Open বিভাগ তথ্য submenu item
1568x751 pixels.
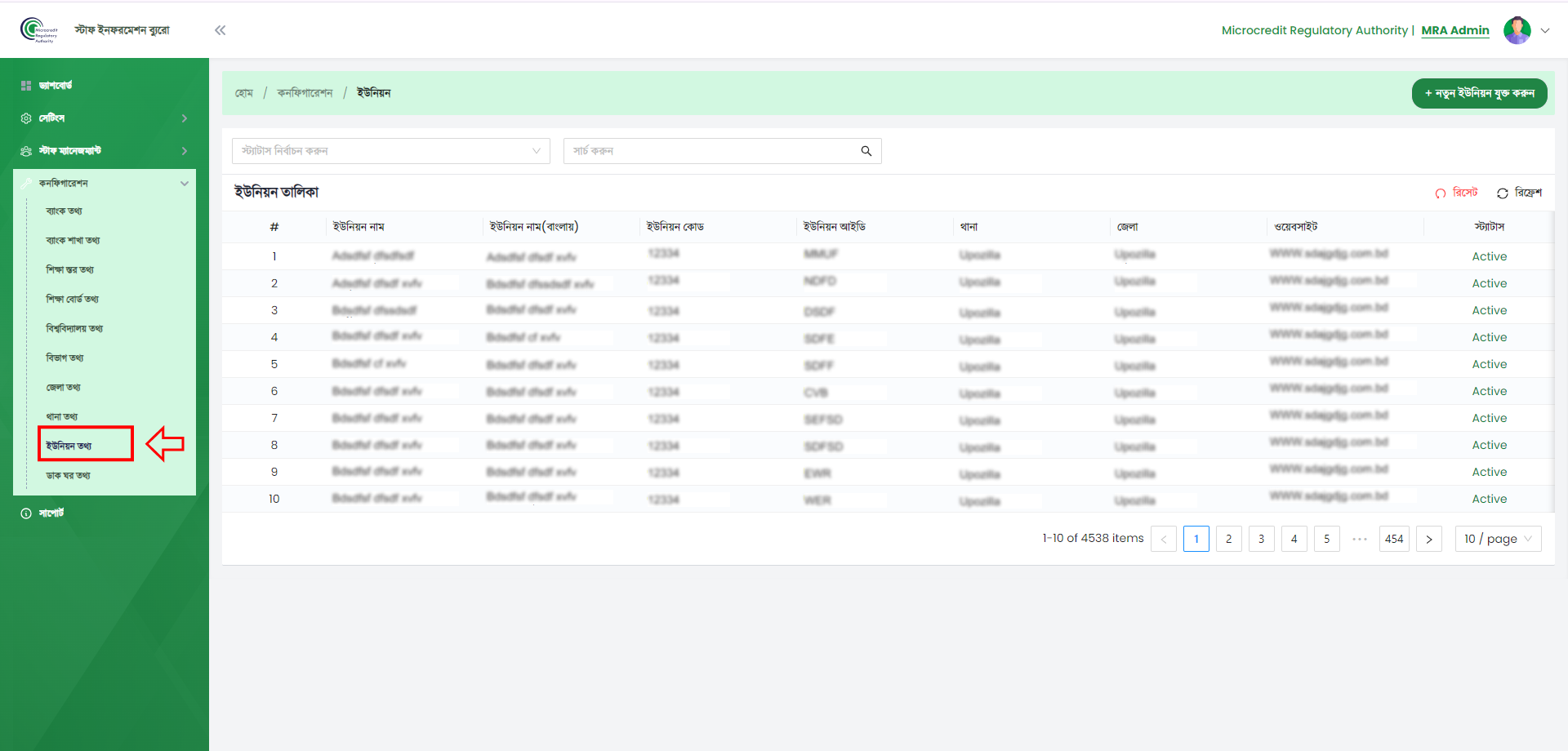65,358
